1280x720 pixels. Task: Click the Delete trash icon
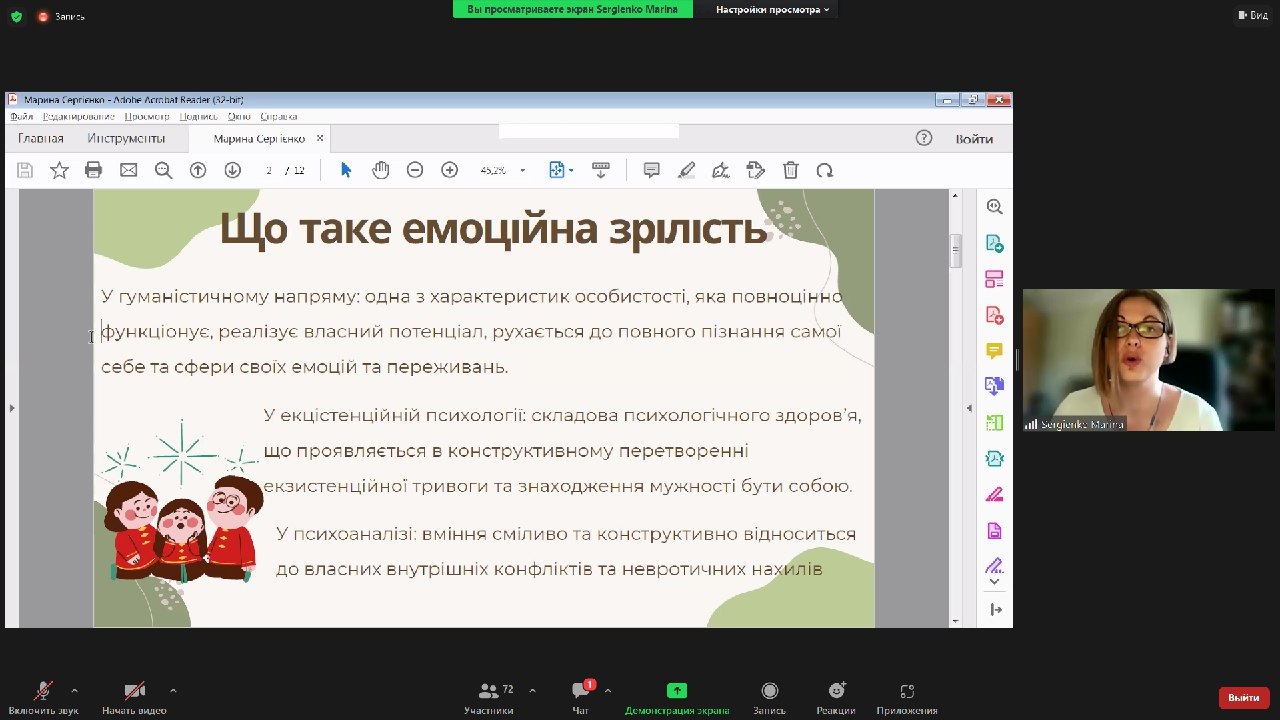[790, 170]
